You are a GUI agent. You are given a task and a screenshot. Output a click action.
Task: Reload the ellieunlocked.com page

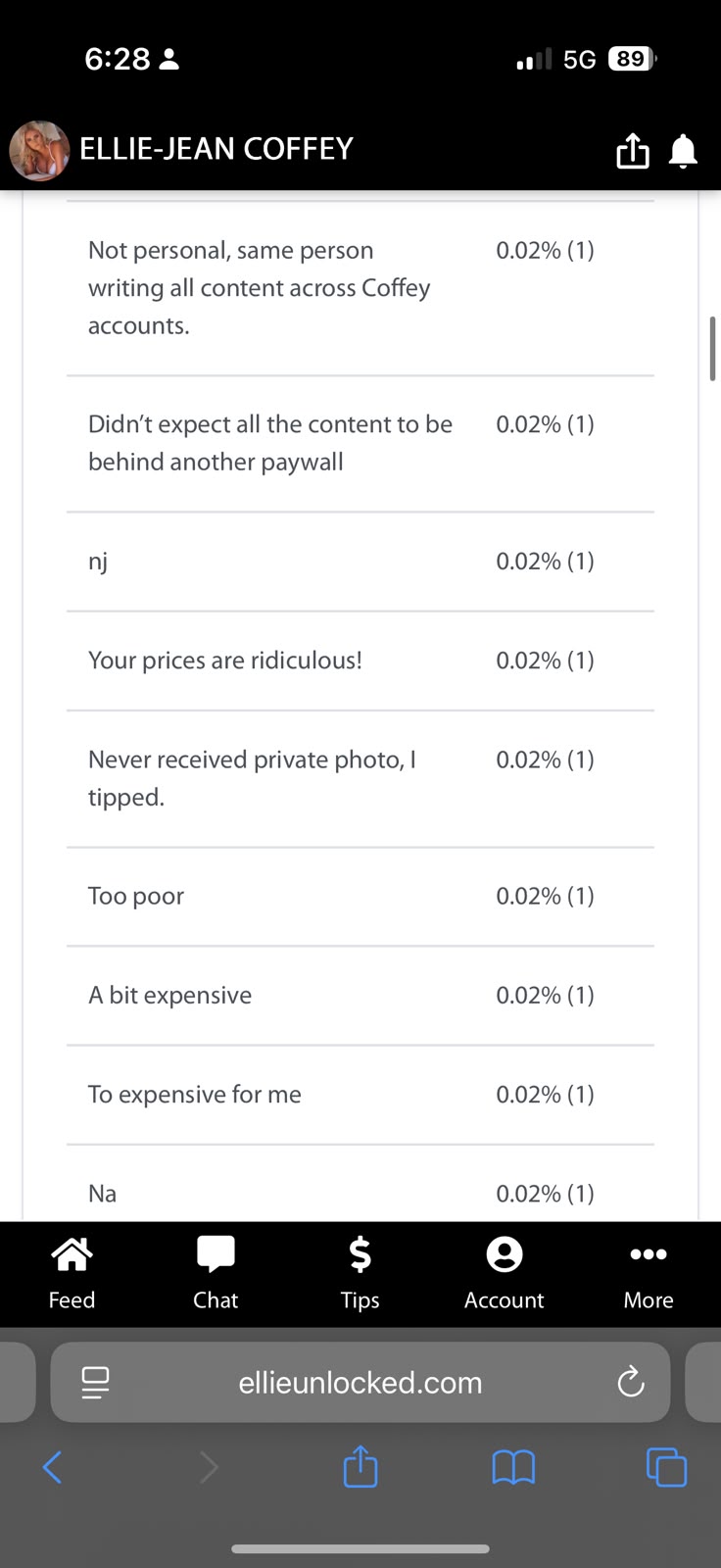pos(631,1382)
